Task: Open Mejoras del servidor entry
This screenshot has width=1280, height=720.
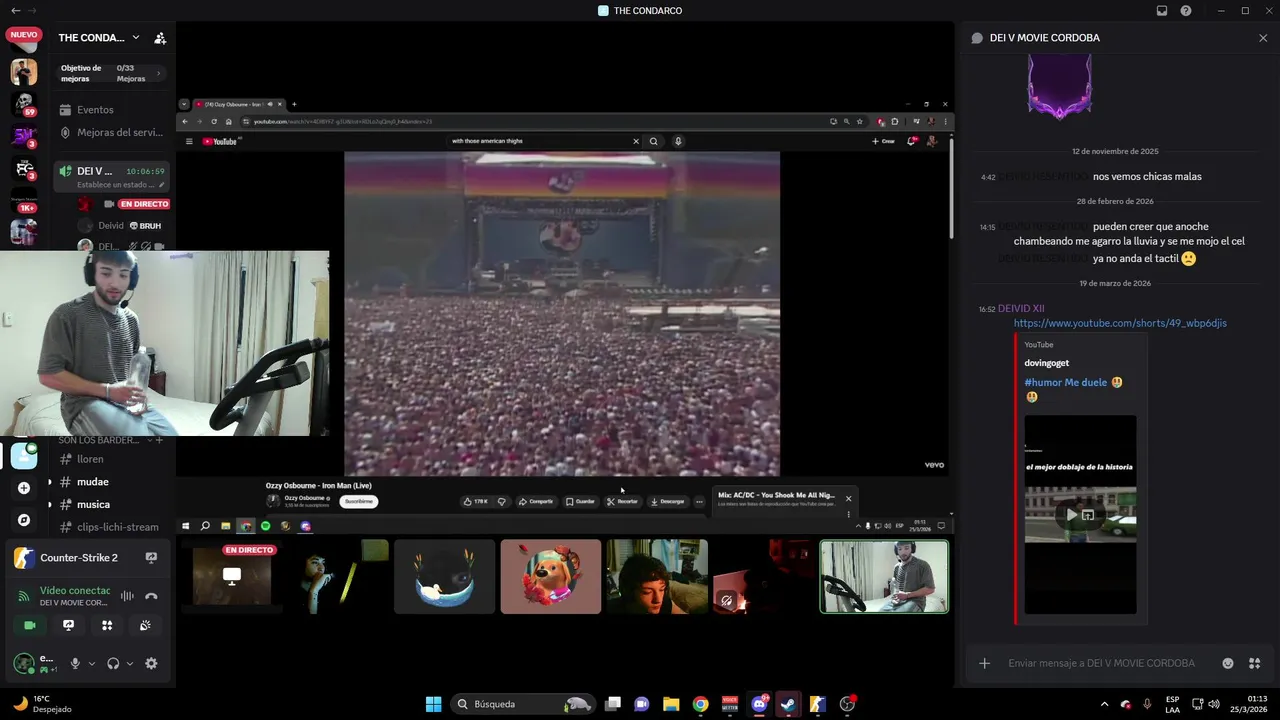Action: pyautogui.click(x=111, y=132)
